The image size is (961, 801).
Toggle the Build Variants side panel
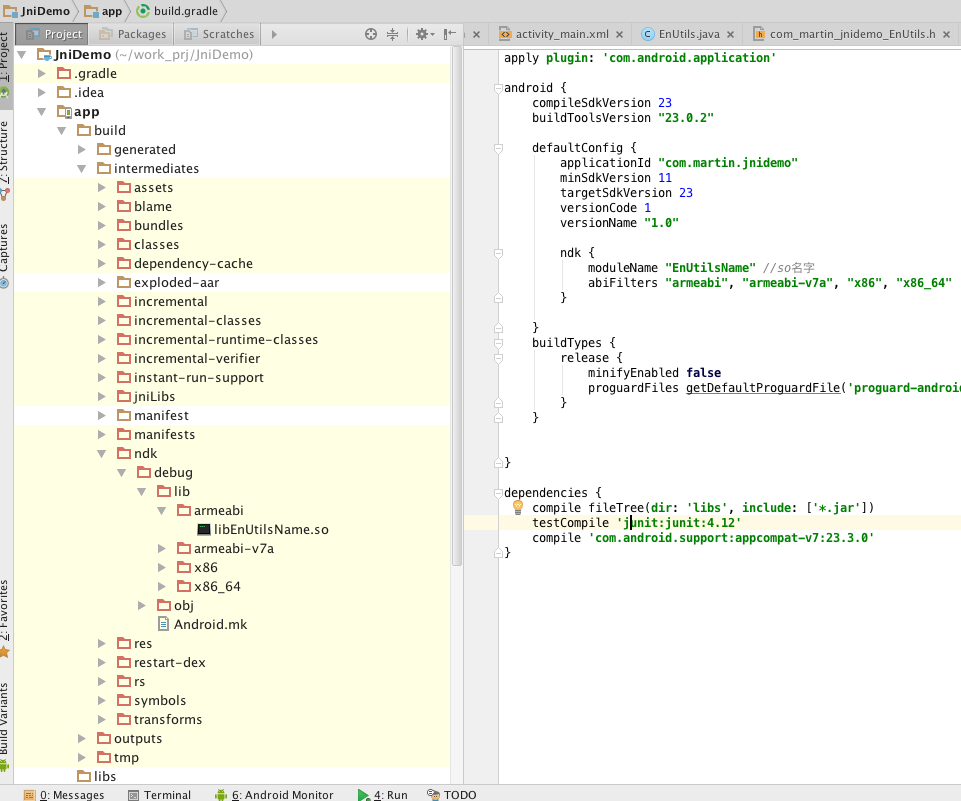tap(6, 720)
